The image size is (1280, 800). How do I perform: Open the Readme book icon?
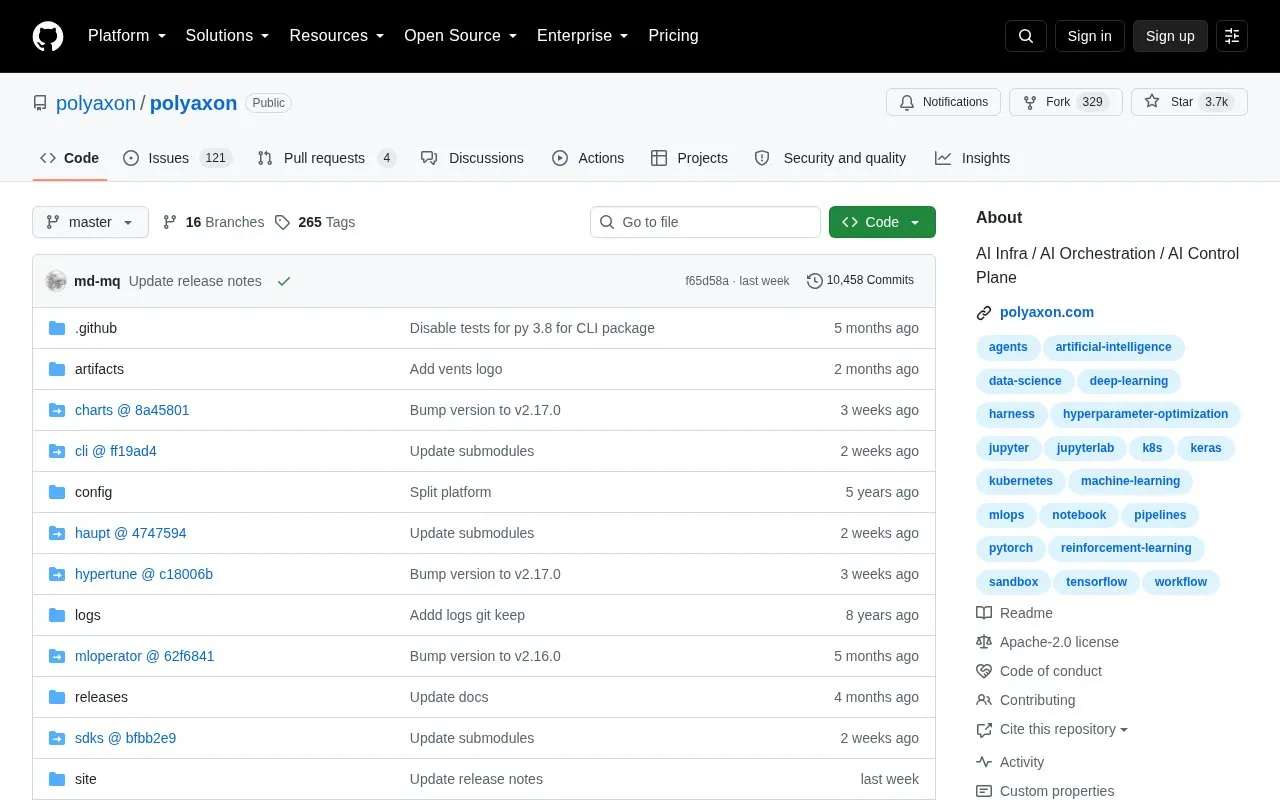984,613
